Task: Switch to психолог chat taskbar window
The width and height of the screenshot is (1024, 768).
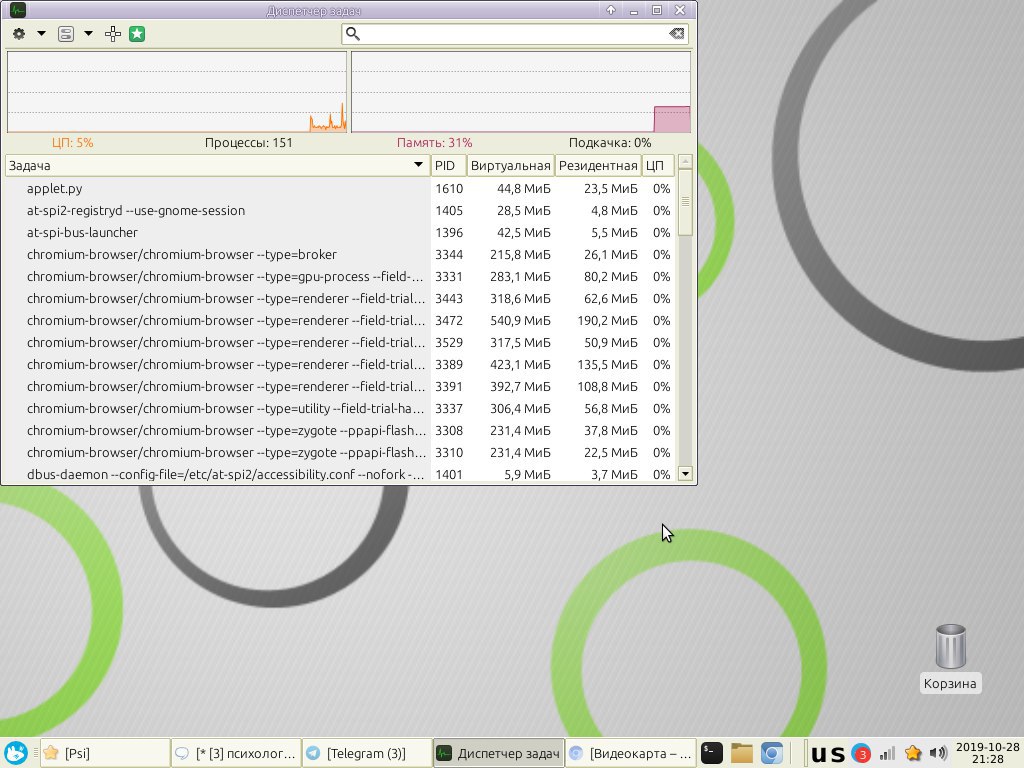Action: pos(236,753)
